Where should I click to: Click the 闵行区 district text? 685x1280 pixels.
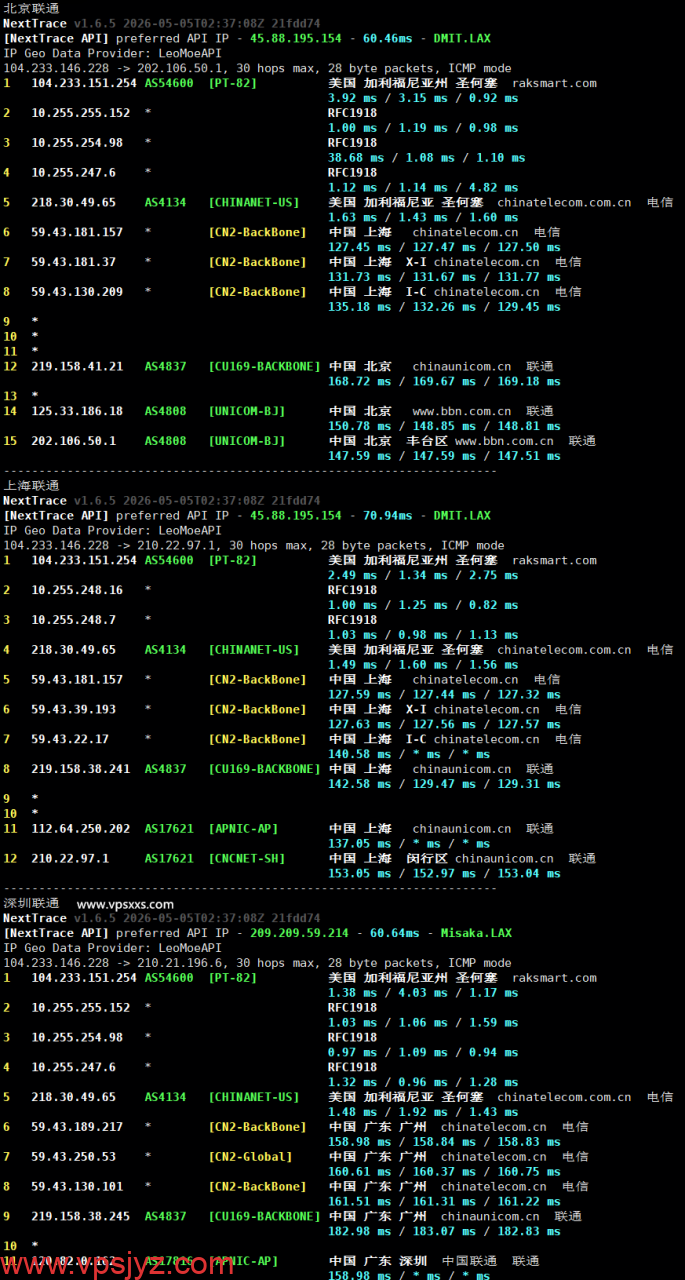(429, 859)
